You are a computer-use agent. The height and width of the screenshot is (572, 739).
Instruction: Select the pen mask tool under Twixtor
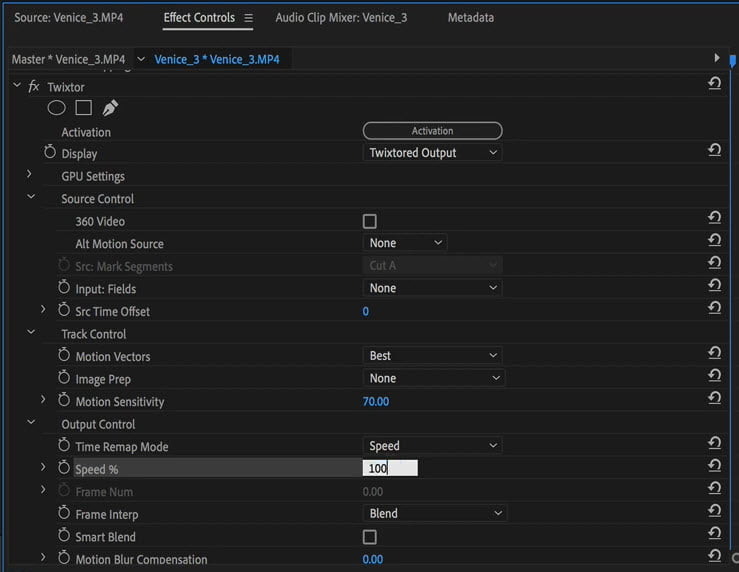(x=110, y=108)
